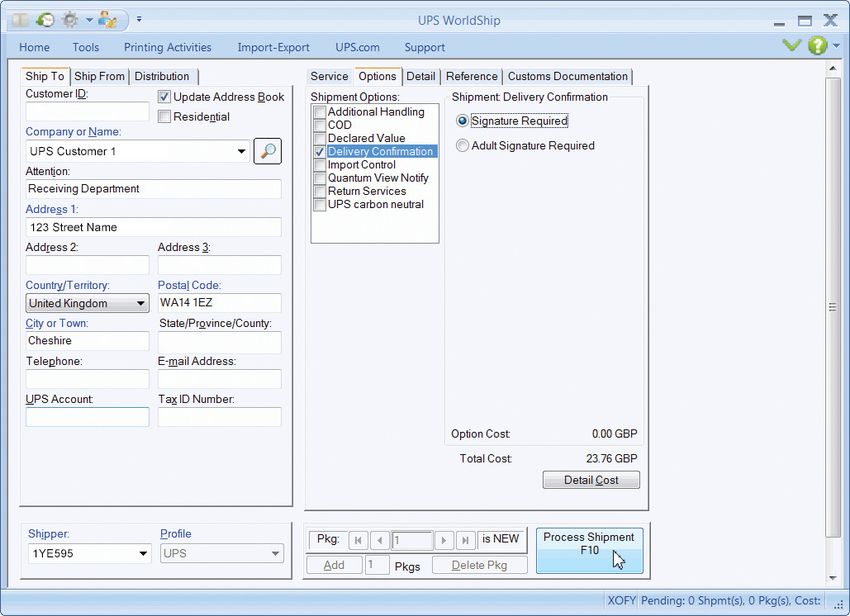Click the Add packages button
This screenshot has height=616, width=850.
[x=334, y=565]
